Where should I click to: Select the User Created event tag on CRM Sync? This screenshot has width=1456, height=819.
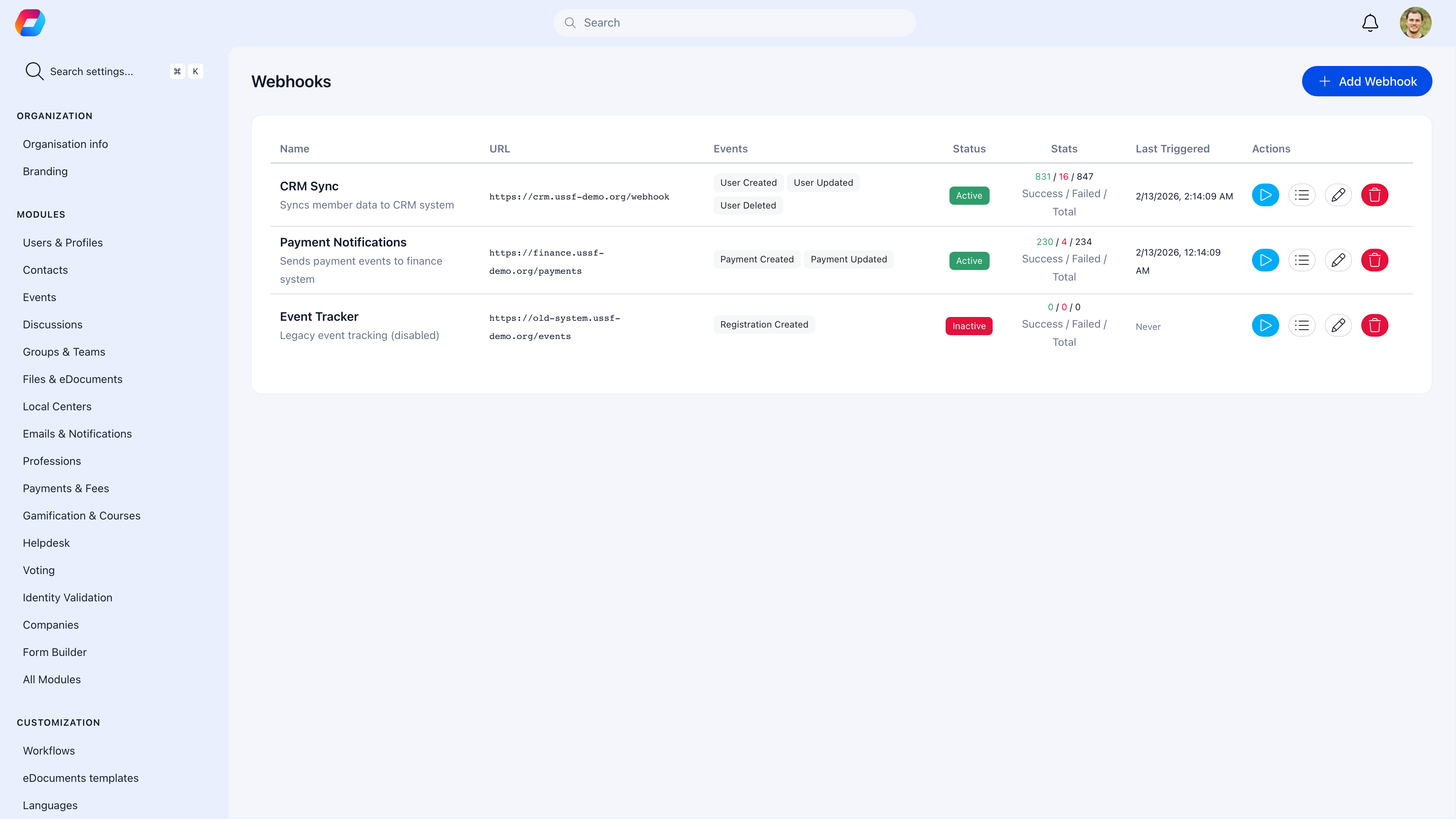748,182
